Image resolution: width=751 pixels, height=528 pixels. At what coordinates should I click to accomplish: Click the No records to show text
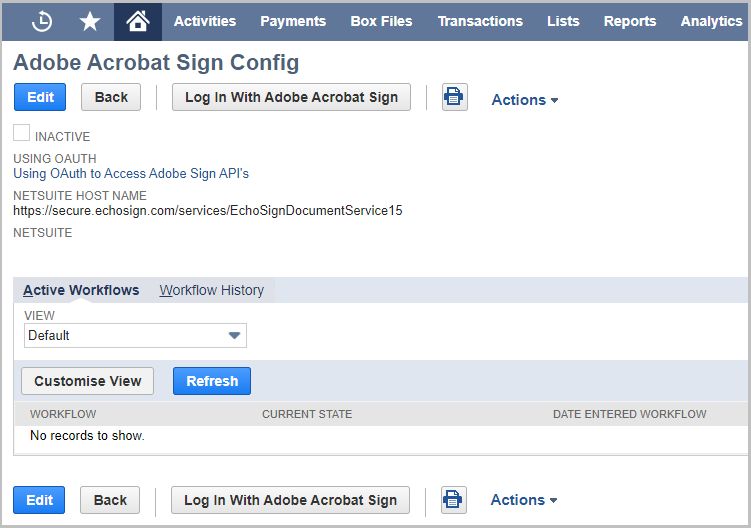pos(87,436)
